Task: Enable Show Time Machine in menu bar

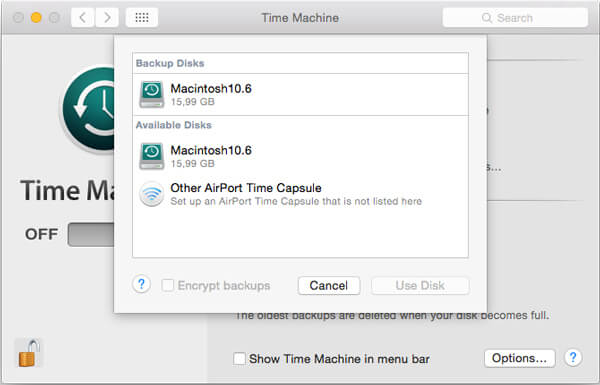Action: [x=240, y=359]
